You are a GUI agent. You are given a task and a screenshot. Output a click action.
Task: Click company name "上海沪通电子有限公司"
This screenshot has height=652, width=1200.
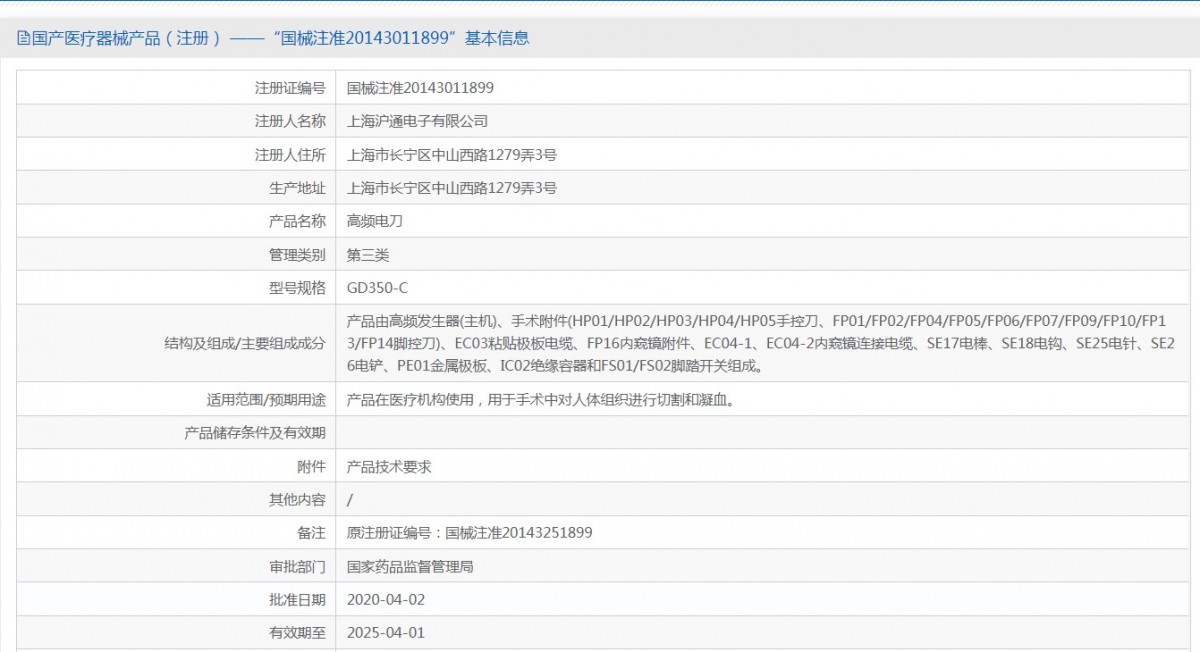coord(417,121)
